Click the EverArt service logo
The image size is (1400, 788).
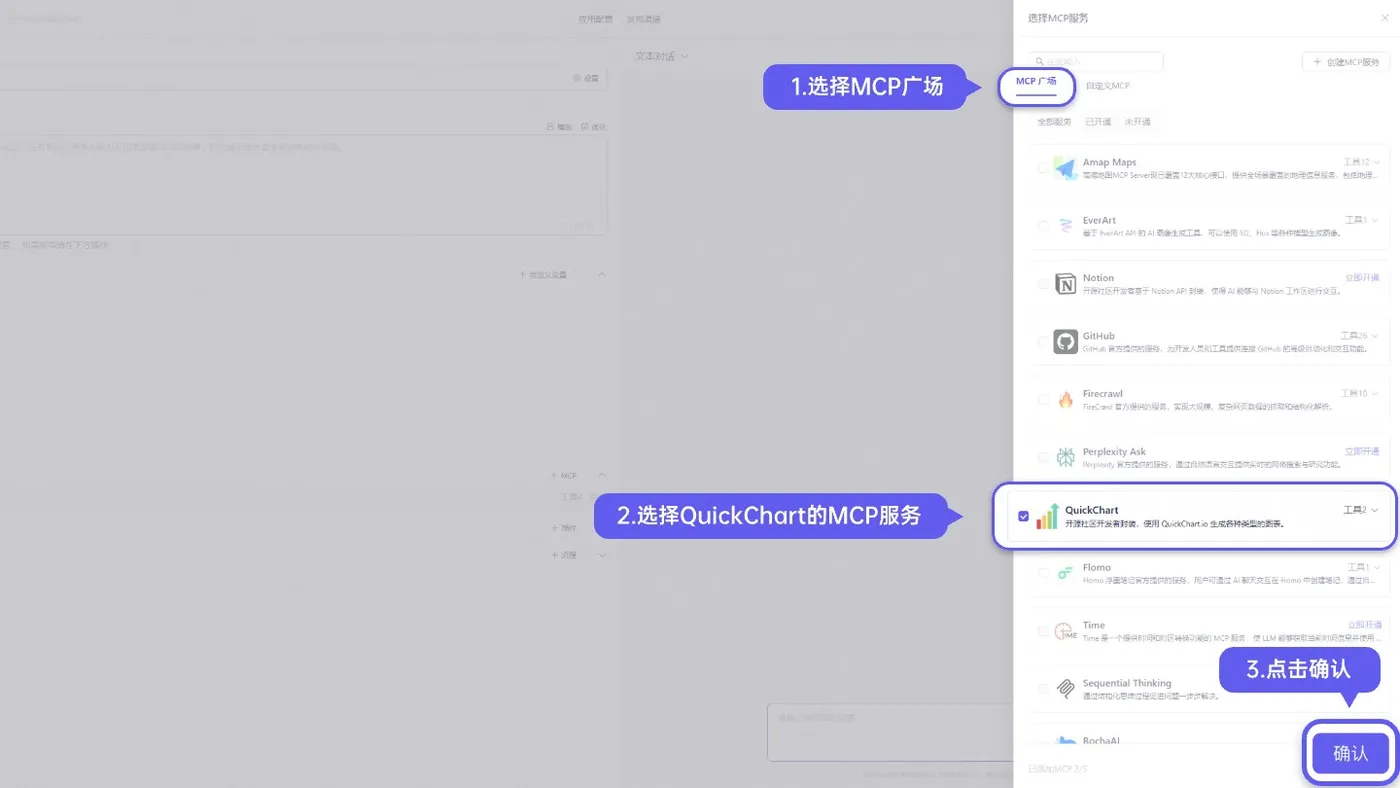pos(1065,226)
